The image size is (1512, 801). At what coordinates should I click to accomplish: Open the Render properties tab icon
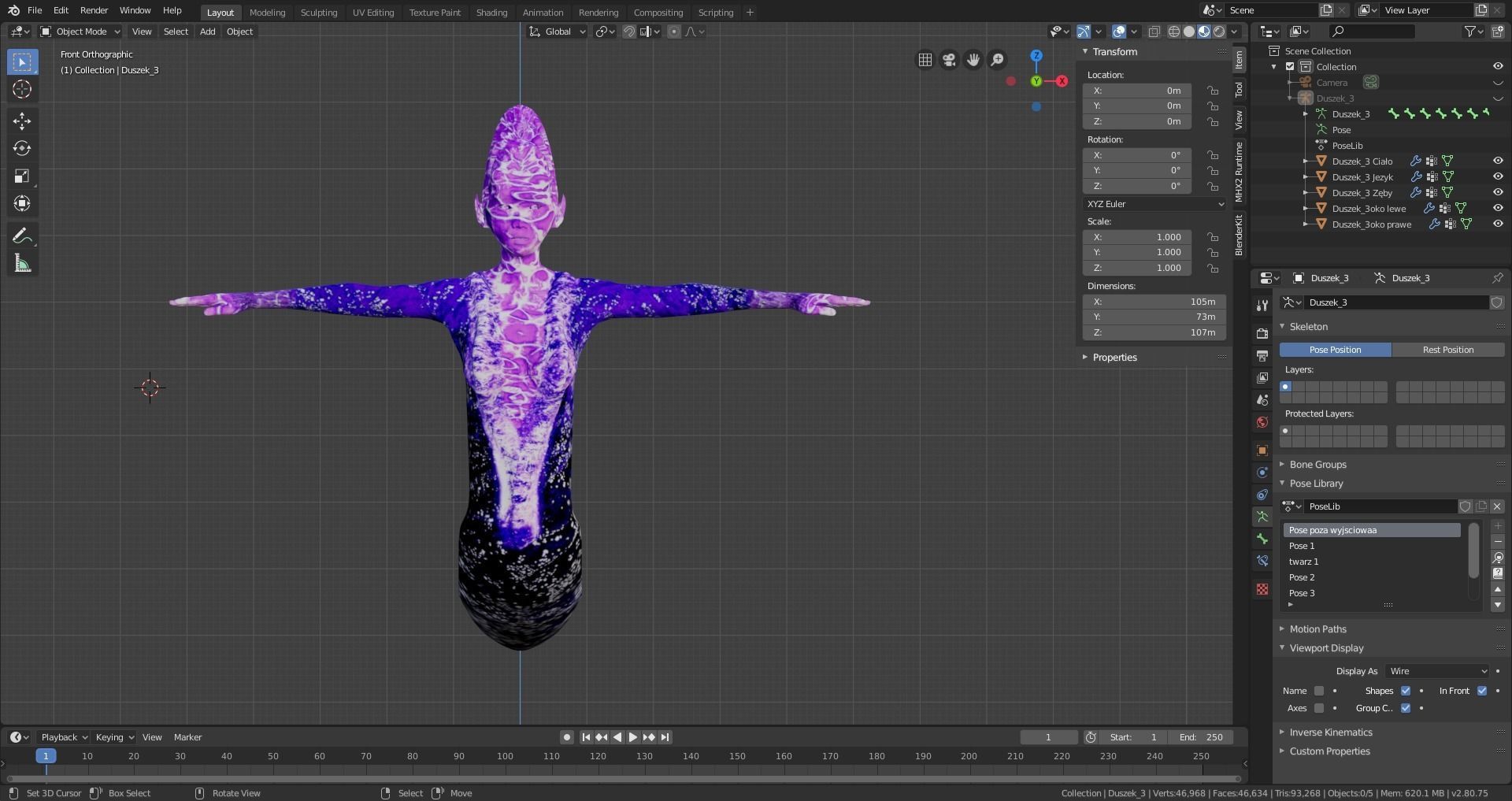pyautogui.click(x=1262, y=334)
